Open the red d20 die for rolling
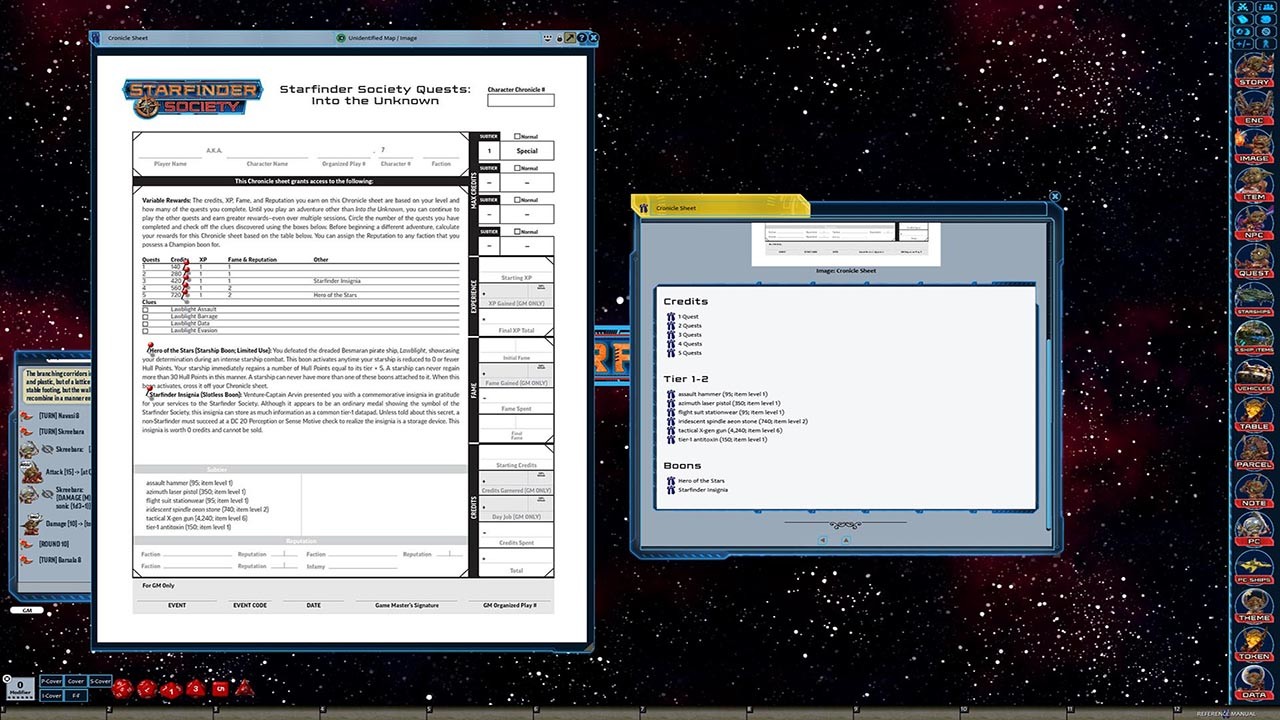 click(x=122, y=688)
